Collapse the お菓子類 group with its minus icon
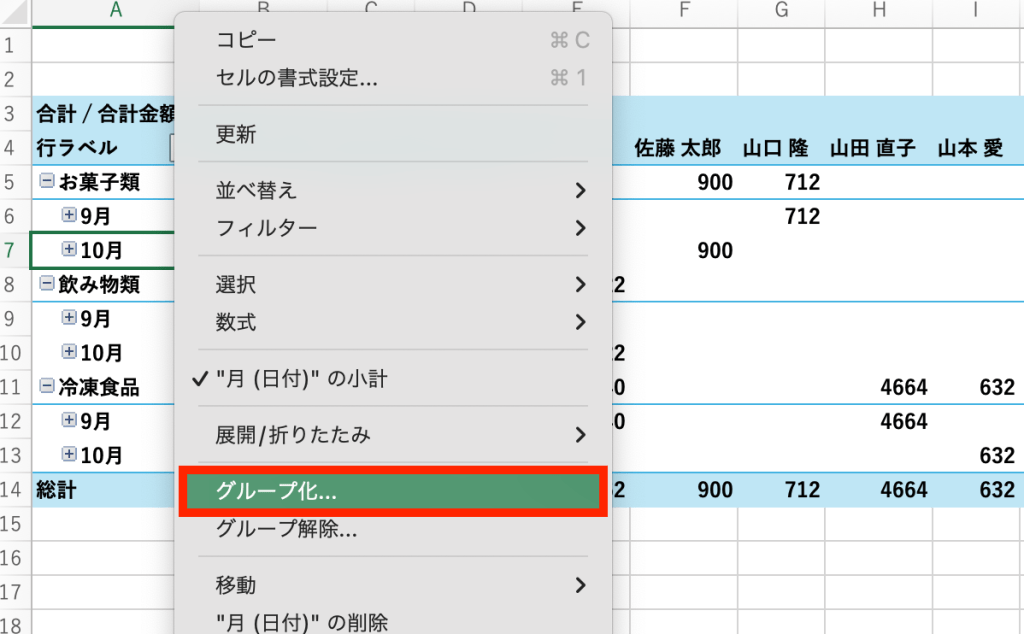The height and width of the screenshot is (634, 1024). (46, 182)
